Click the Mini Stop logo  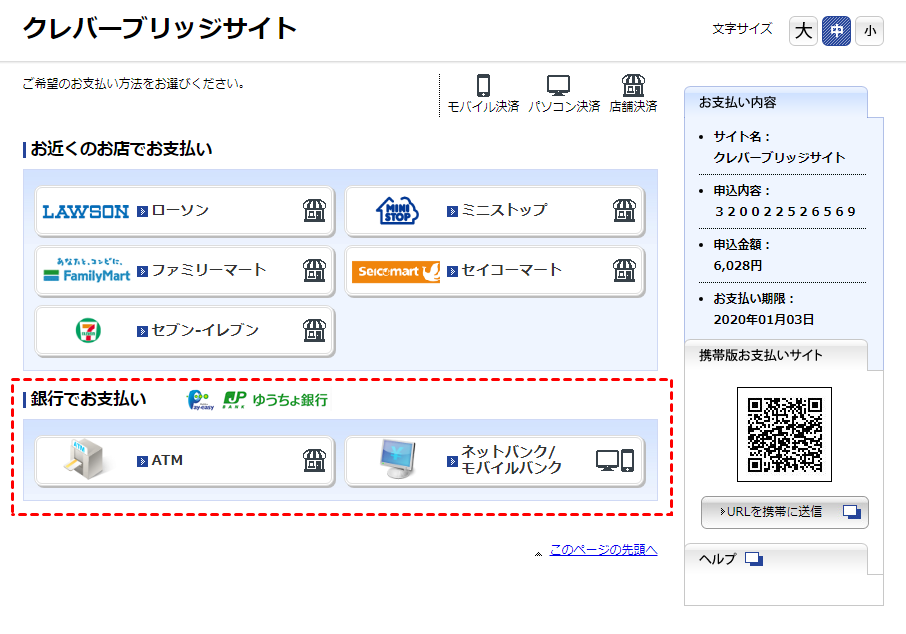(x=397, y=210)
